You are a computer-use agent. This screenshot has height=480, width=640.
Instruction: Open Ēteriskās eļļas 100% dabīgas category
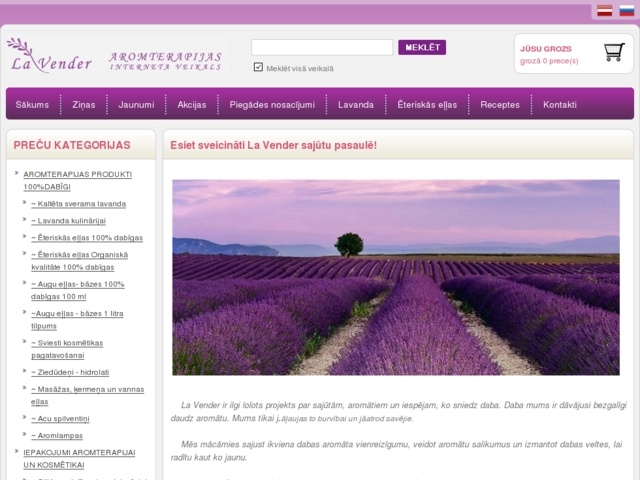pos(87,238)
